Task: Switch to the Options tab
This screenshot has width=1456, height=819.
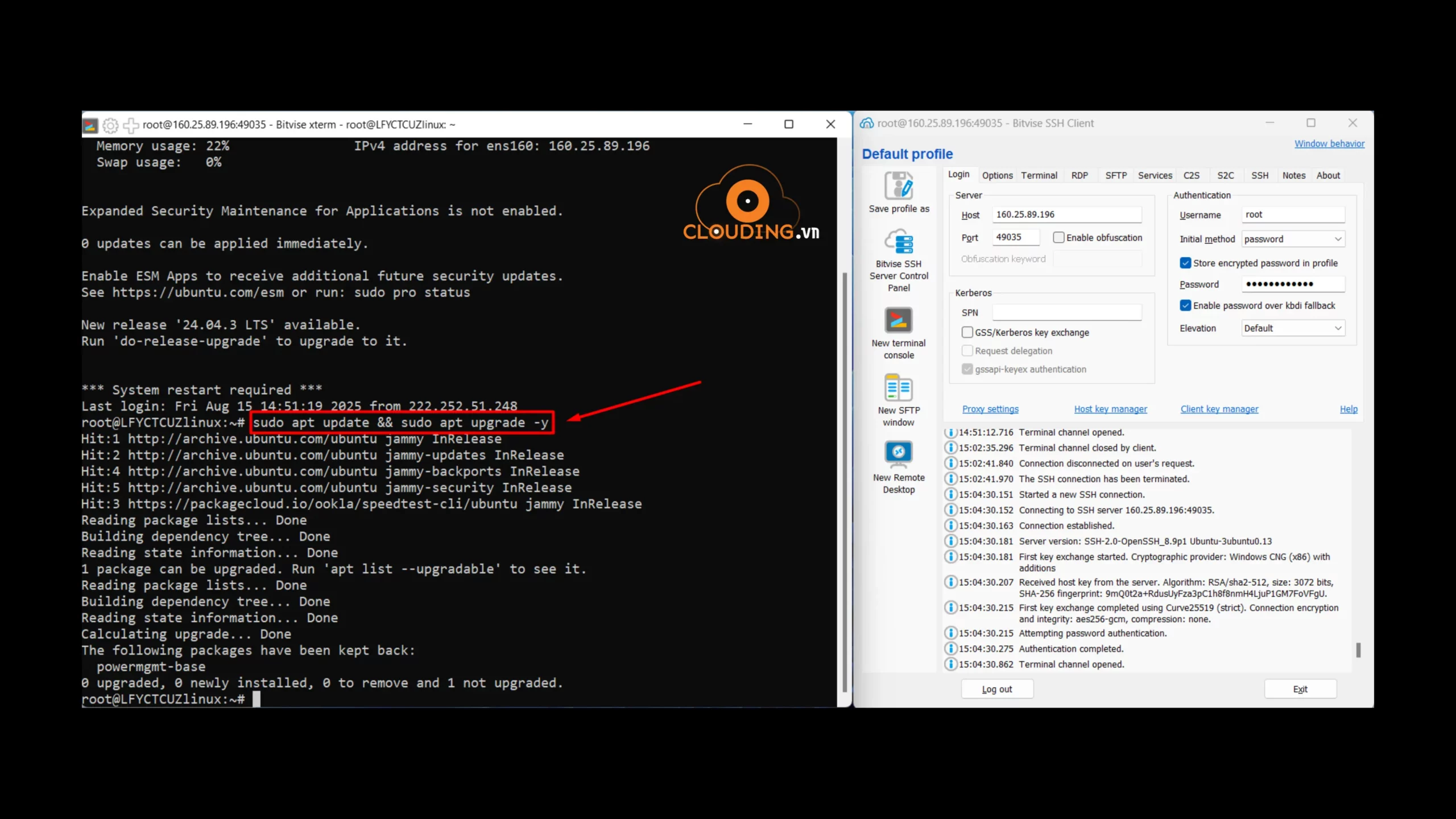Action: [997, 176]
